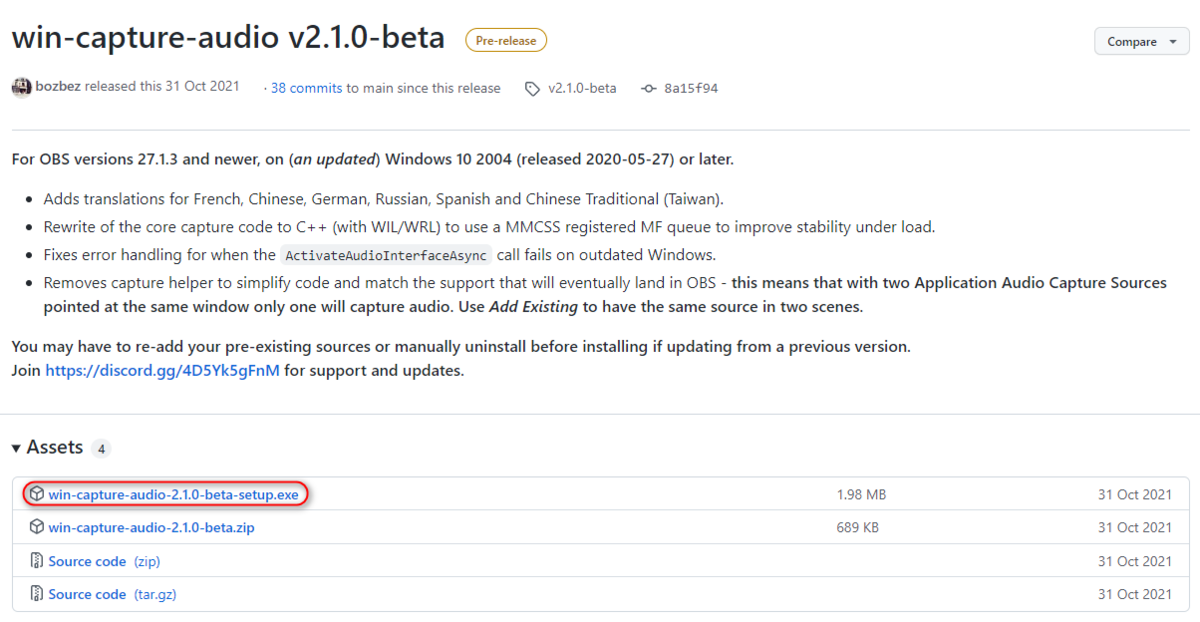Viewport: 1200px width, 622px height.
Task: Click the Pre-release label badge
Action: (x=505, y=41)
